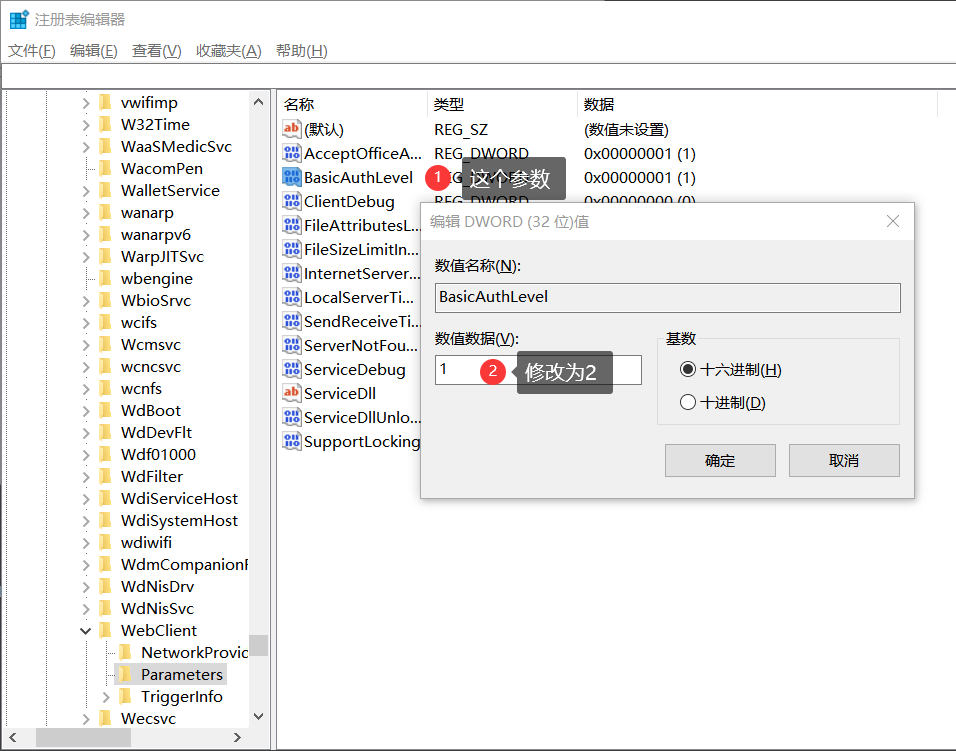Click the DWORD icon beside BasicAuthLevel
This screenshot has height=751, width=956.
point(291,178)
